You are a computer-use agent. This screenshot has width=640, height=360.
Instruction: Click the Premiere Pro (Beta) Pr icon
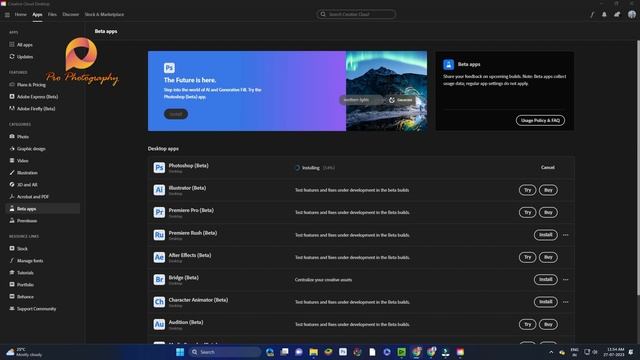[x=159, y=212]
